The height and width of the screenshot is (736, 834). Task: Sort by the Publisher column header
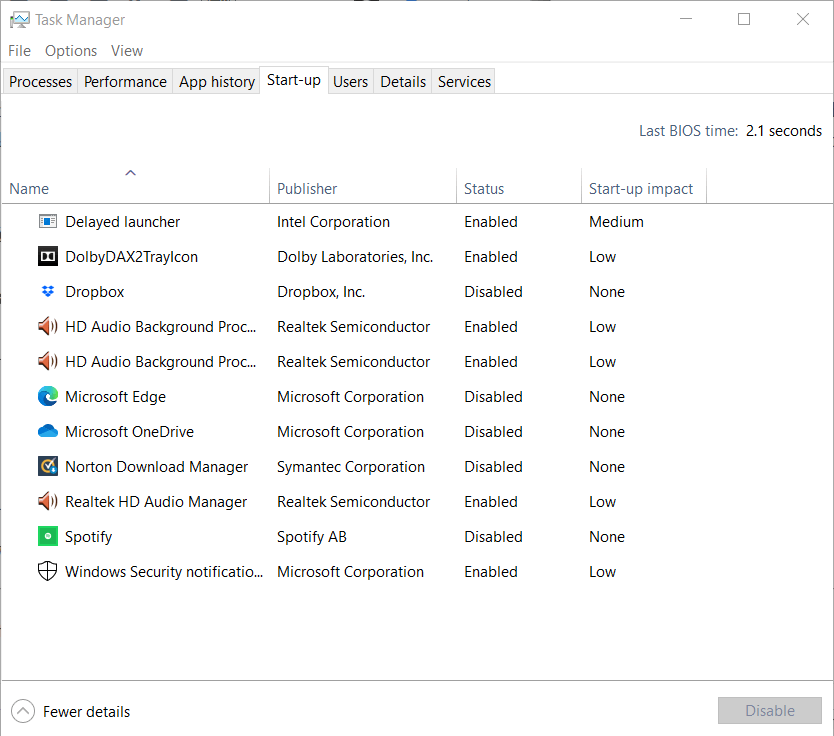pos(363,188)
